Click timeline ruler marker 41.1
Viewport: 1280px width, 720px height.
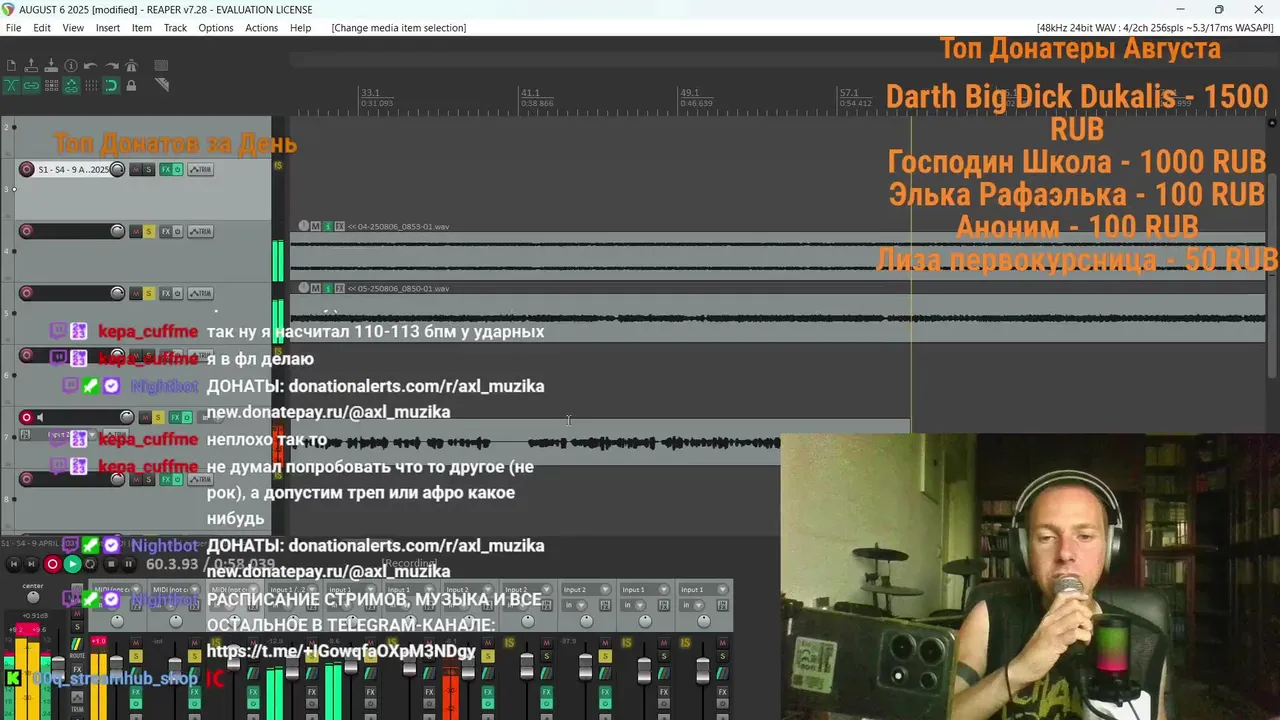click(530, 92)
